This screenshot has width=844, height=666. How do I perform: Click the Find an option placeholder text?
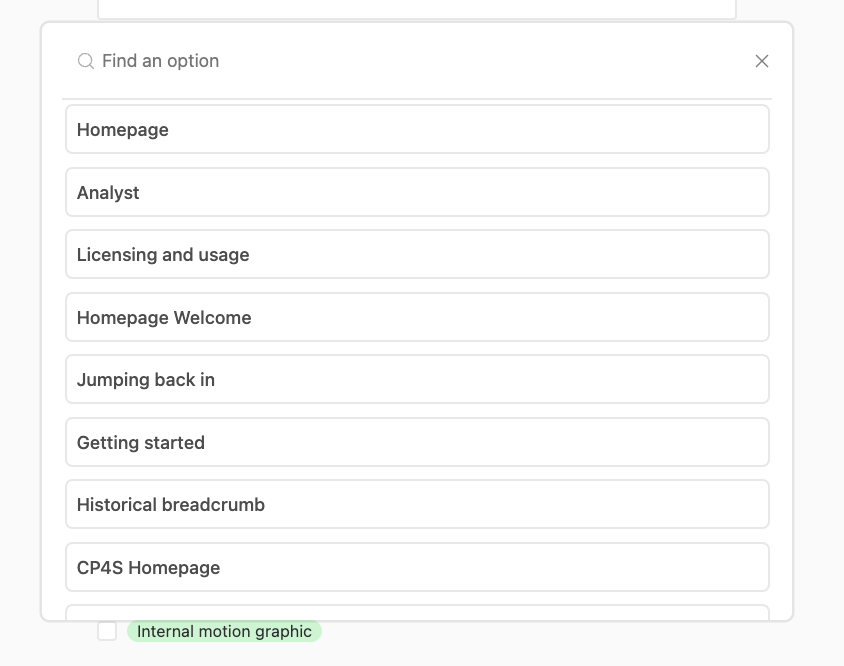tap(160, 61)
